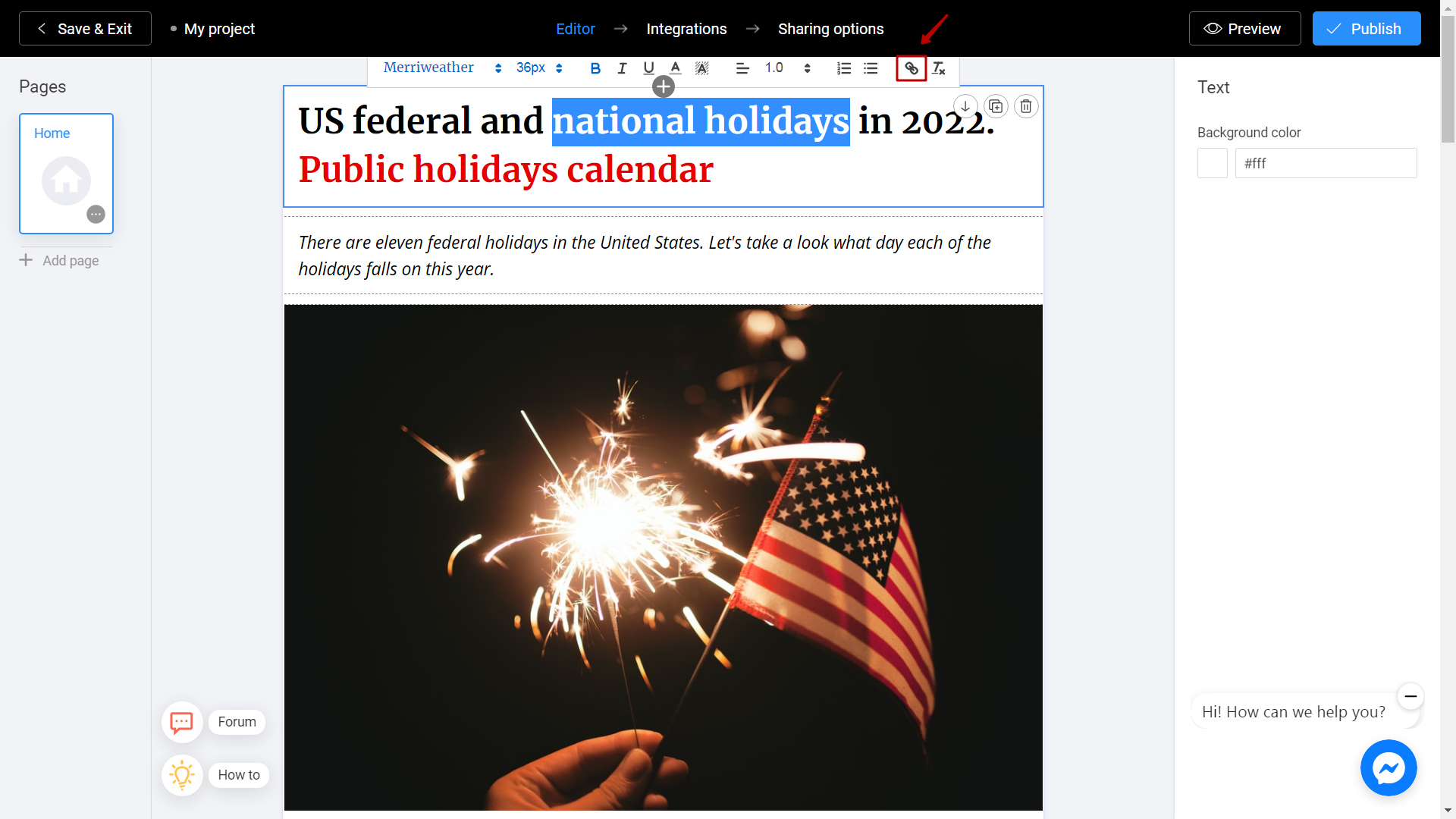Viewport: 1456px width, 819px height.
Task: Select the clear formatting icon
Action: 938,68
